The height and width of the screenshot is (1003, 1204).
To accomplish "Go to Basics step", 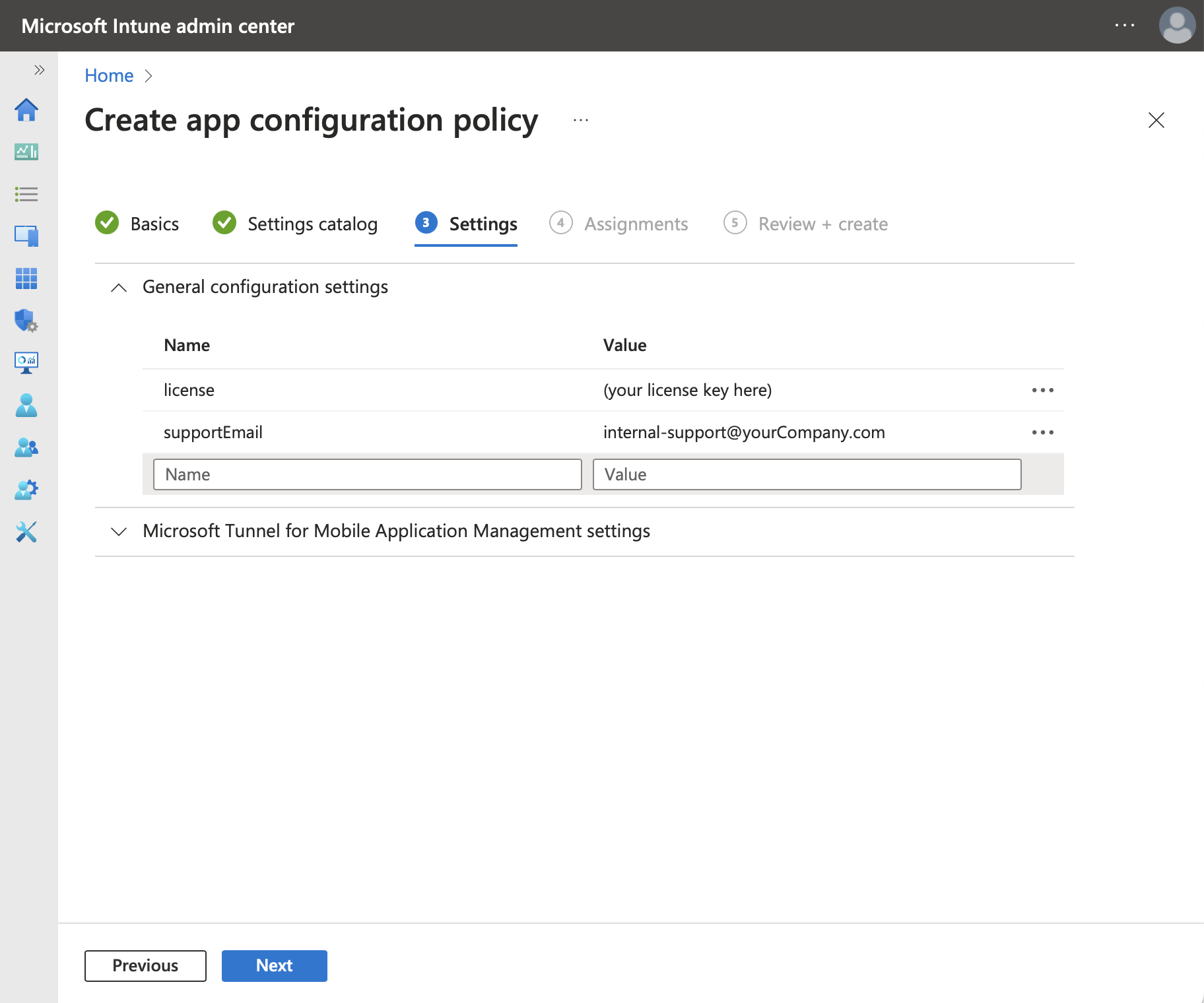I will pos(137,224).
